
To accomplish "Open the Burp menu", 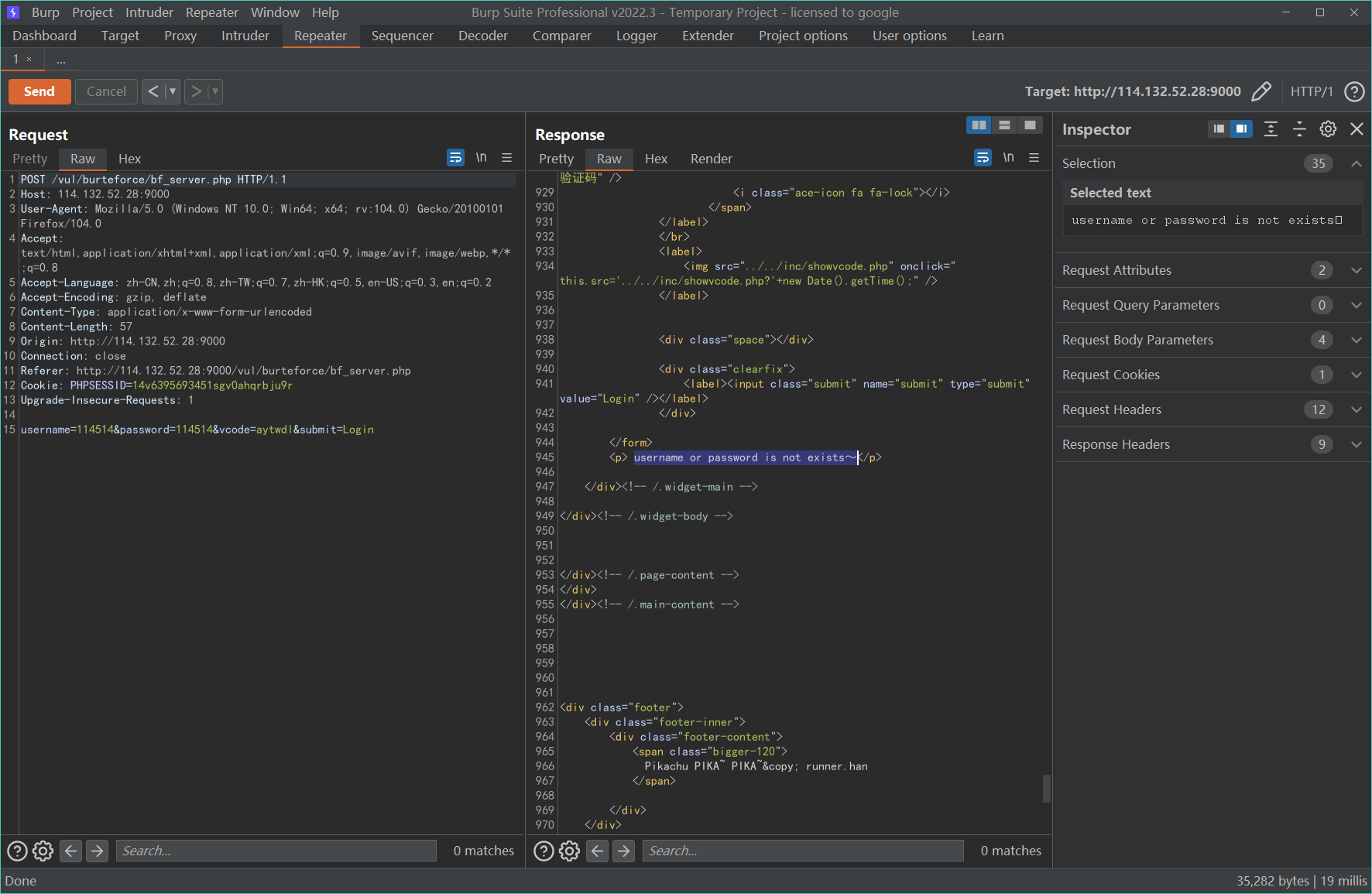I will coord(46,12).
